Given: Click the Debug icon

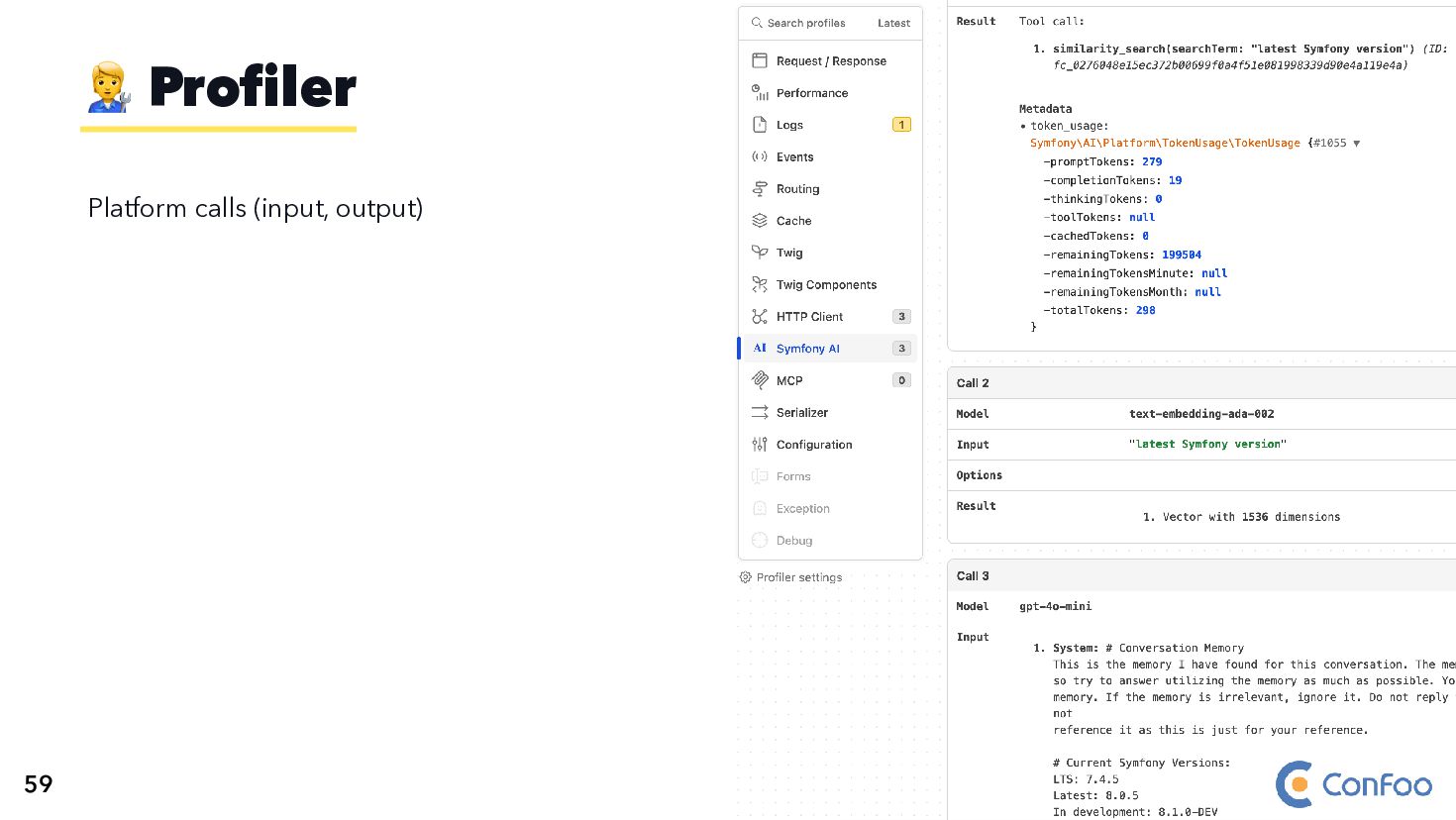Looking at the screenshot, I should pos(760,540).
